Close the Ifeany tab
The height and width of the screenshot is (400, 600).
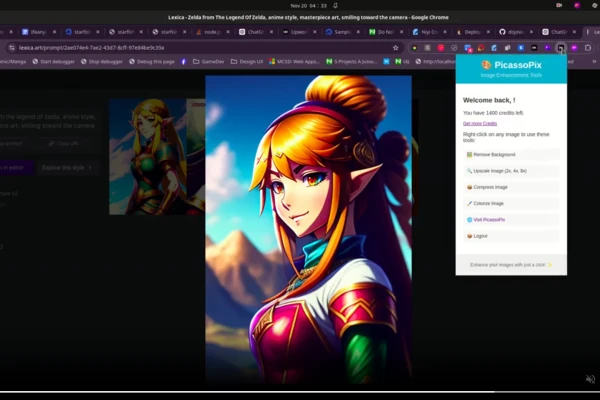[54, 32]
